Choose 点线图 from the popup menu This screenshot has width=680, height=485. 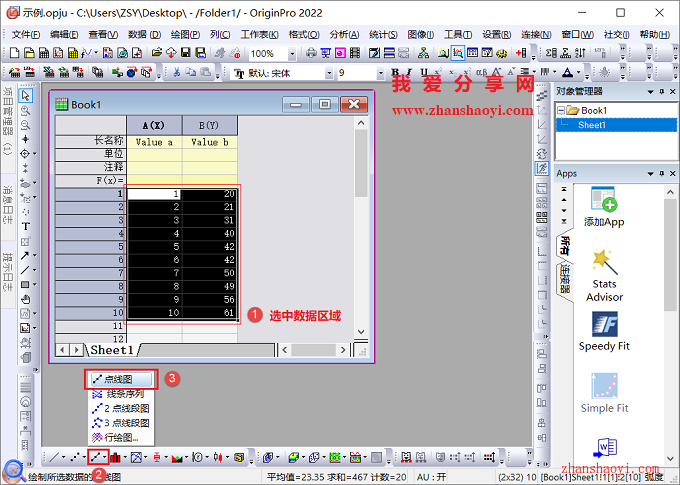(121, 379)
